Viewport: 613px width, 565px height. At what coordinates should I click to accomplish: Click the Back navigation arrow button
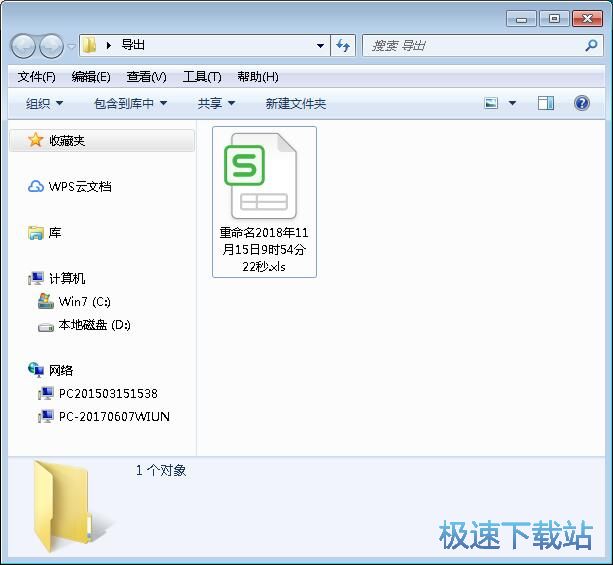click(x=23, y=46)
